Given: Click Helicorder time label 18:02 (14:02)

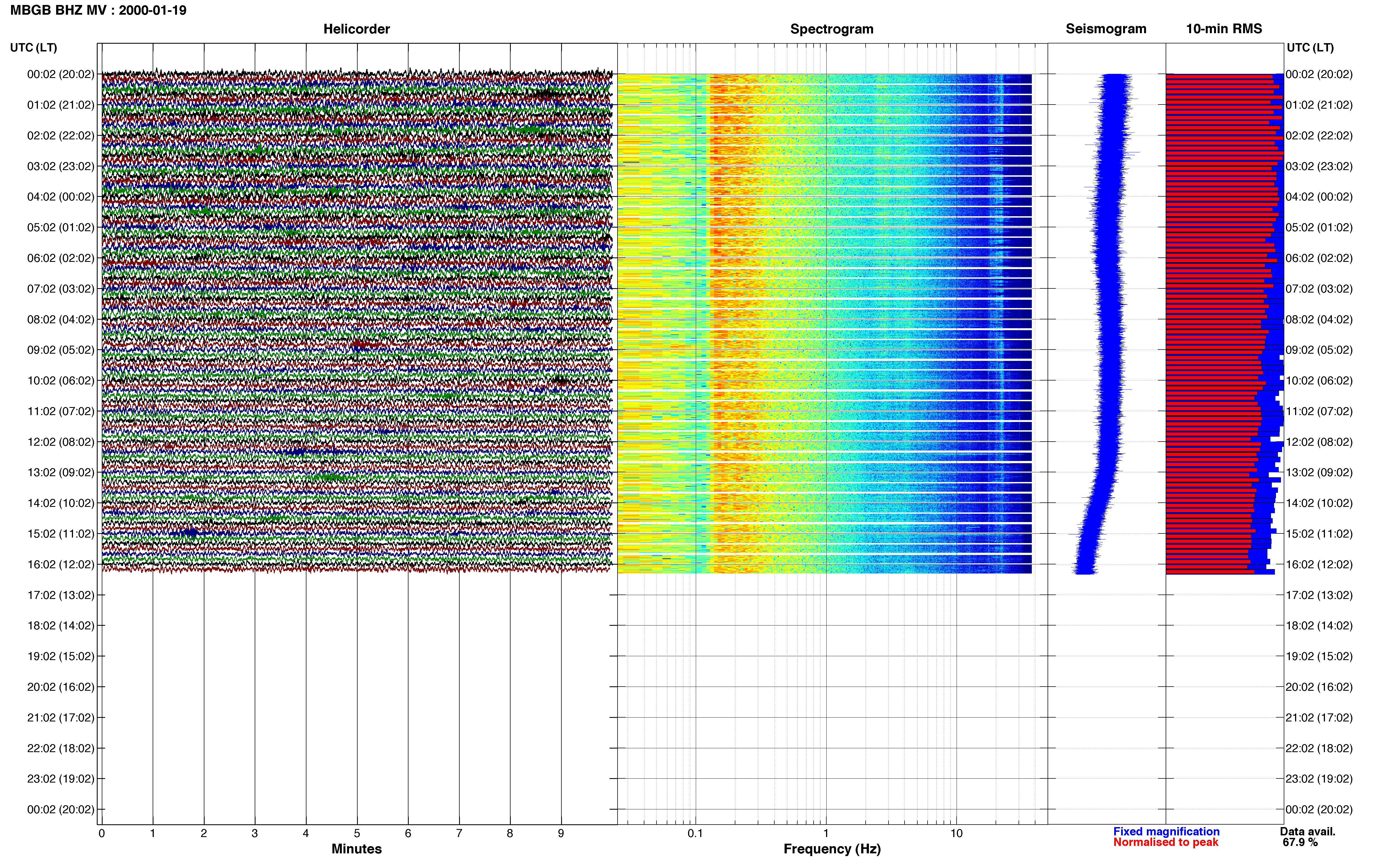Looking at the screenshot, I should coord(61,626).
